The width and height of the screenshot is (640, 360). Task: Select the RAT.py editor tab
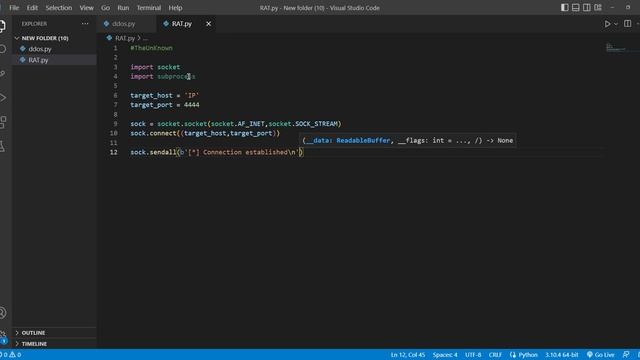click(182, 24)
